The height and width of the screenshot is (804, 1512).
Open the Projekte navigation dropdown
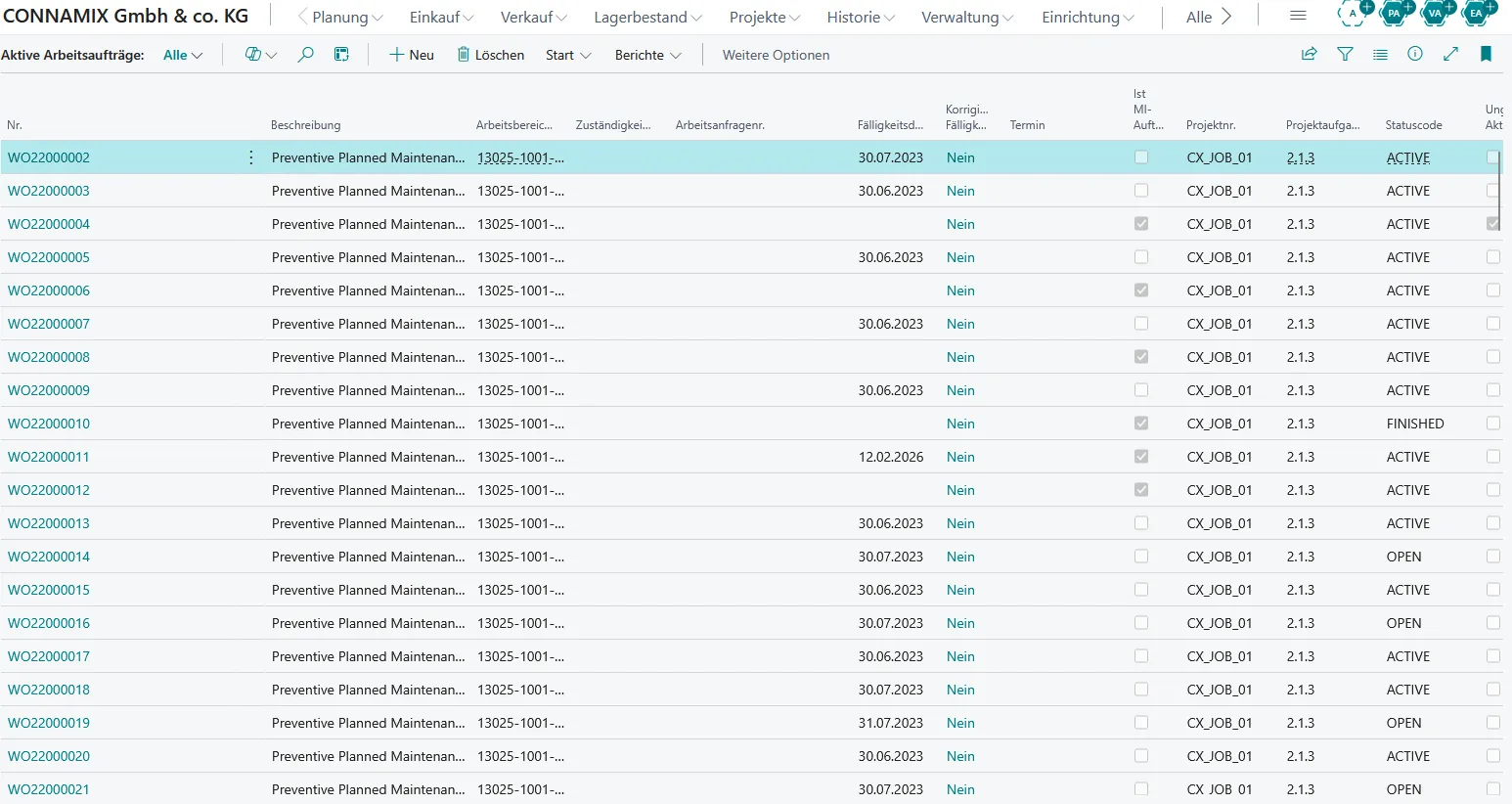click(x=765, y=17)
